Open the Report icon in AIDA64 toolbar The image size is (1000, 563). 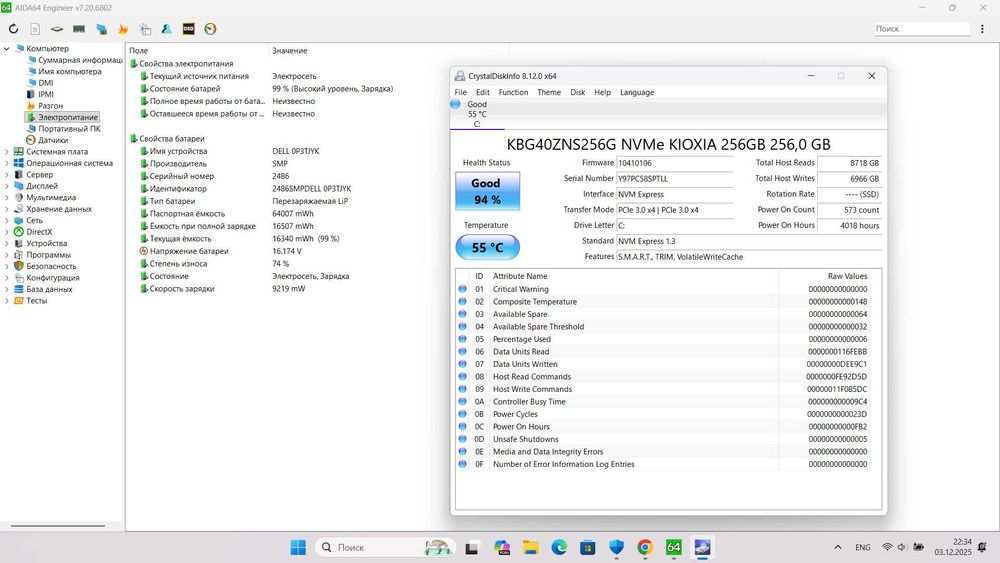pos(35,29)
